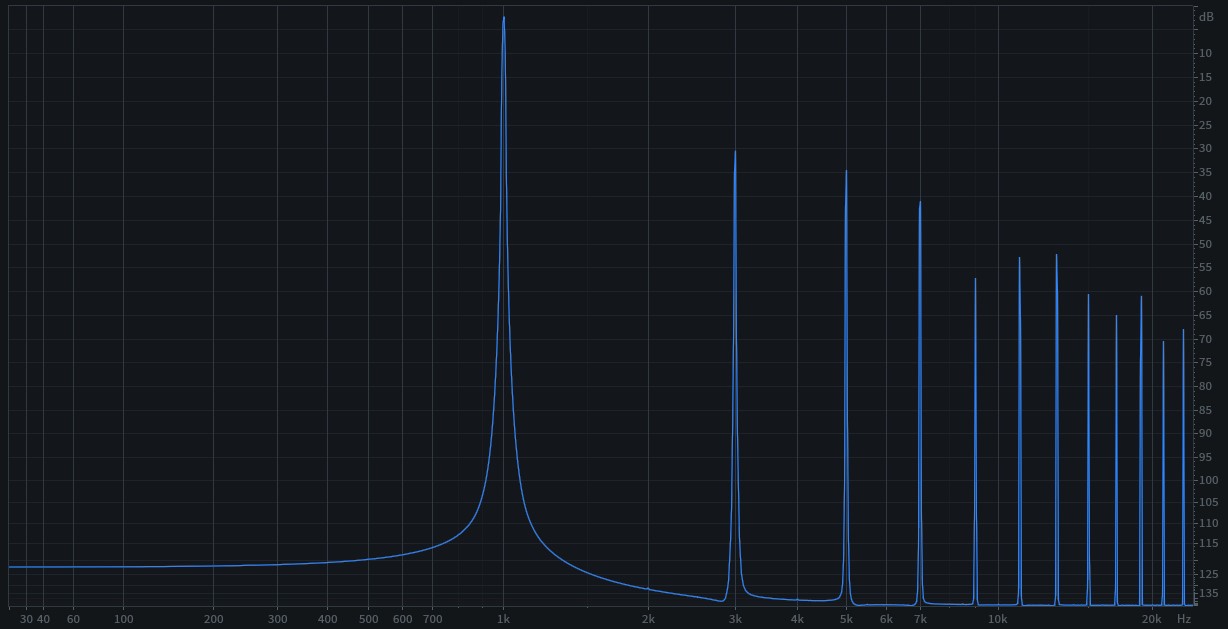Click the 20k frequency axis label
This screenshot has width=1228, height=629.
[x=1152, y=619]
